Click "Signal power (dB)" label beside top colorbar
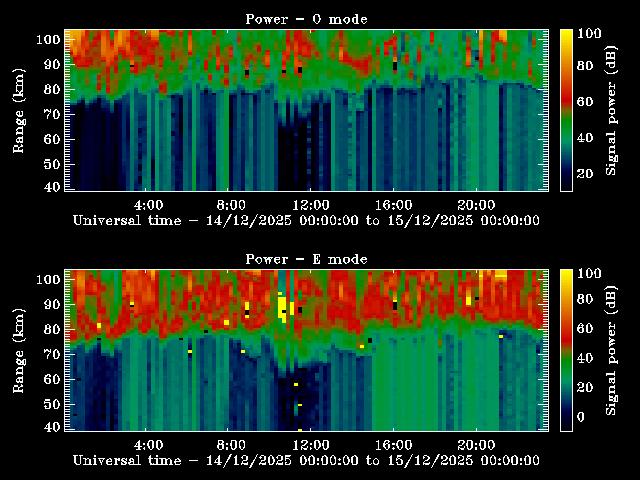This screenshot has height=480, width=640. [x=611, y=110]
